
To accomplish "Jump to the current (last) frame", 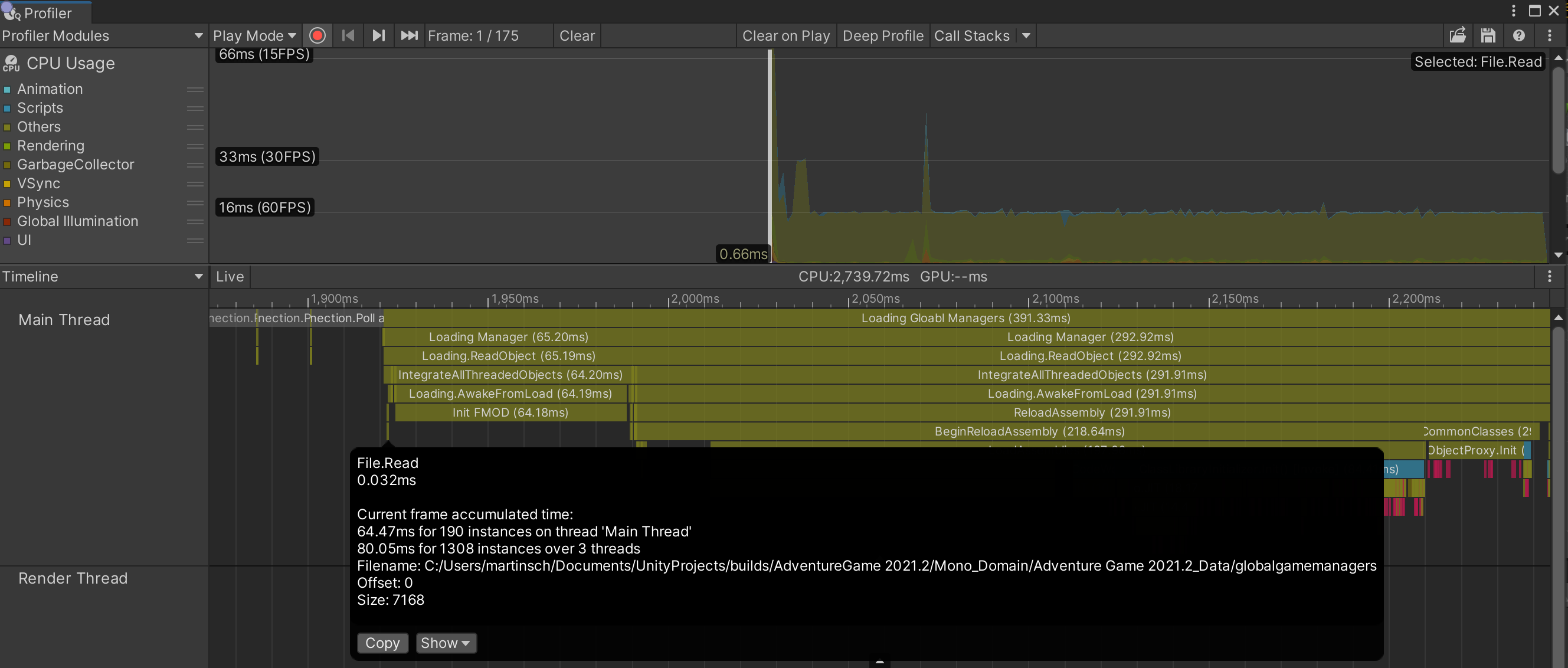I will (x=409, y=36).
